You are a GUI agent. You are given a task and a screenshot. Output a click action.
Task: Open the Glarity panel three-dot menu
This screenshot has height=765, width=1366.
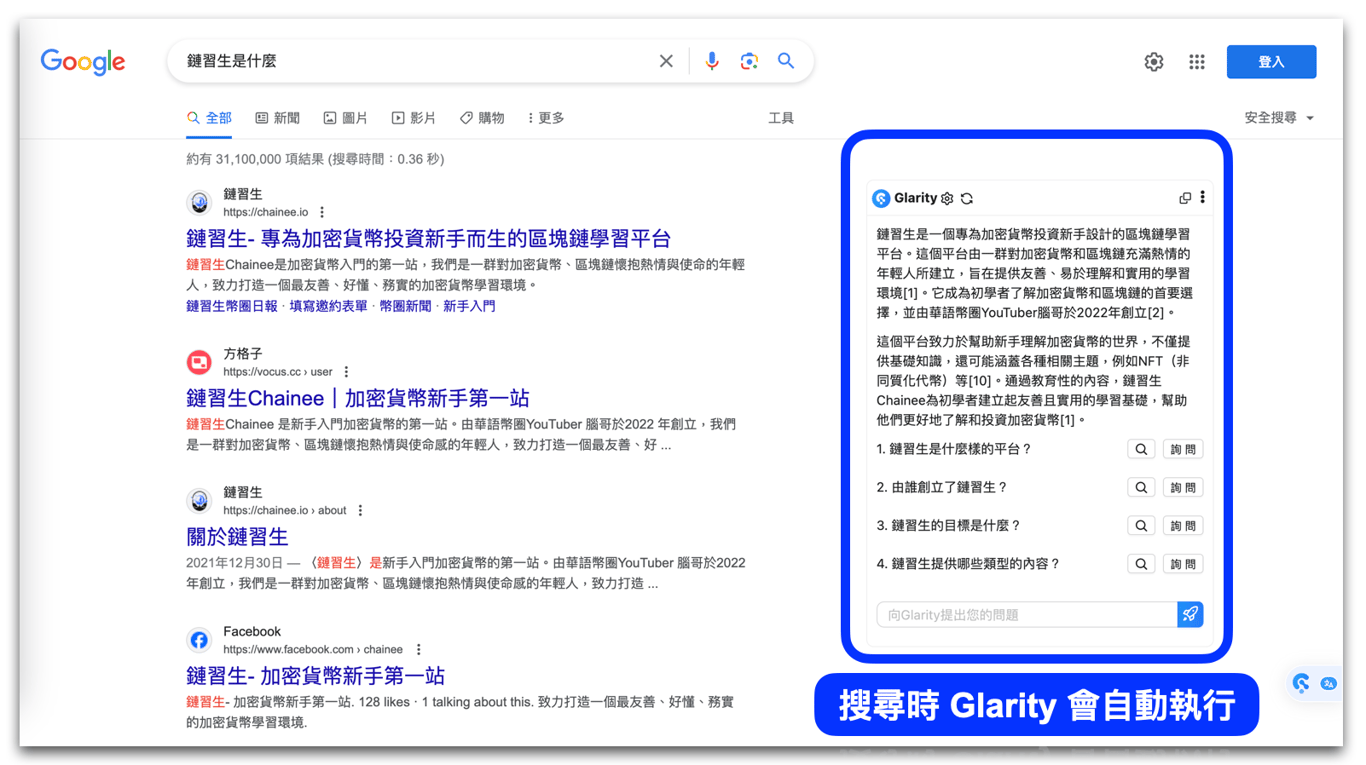(1203, 198)
